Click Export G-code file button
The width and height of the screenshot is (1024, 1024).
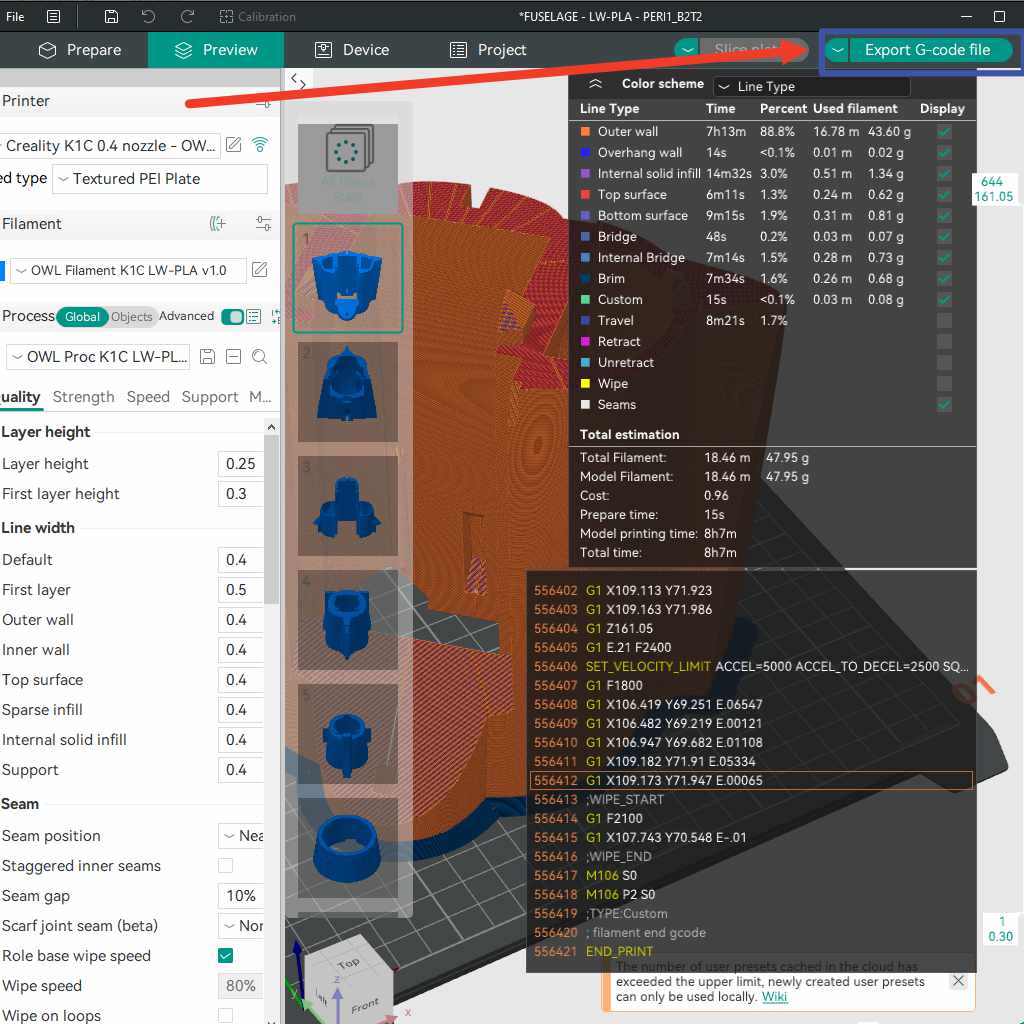point(927,50)
